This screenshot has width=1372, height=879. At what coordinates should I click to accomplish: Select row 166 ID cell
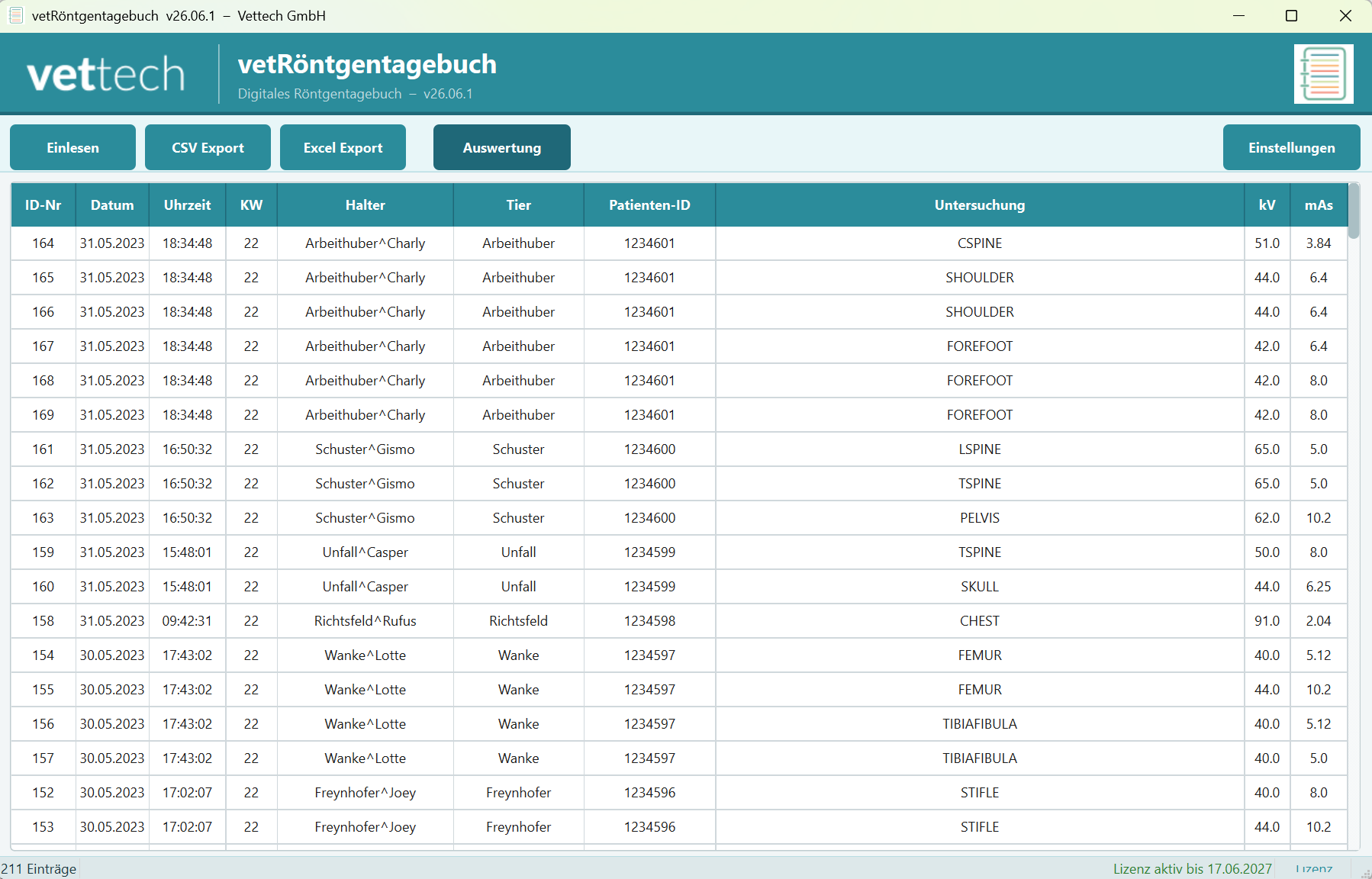[x=43, y=312]
